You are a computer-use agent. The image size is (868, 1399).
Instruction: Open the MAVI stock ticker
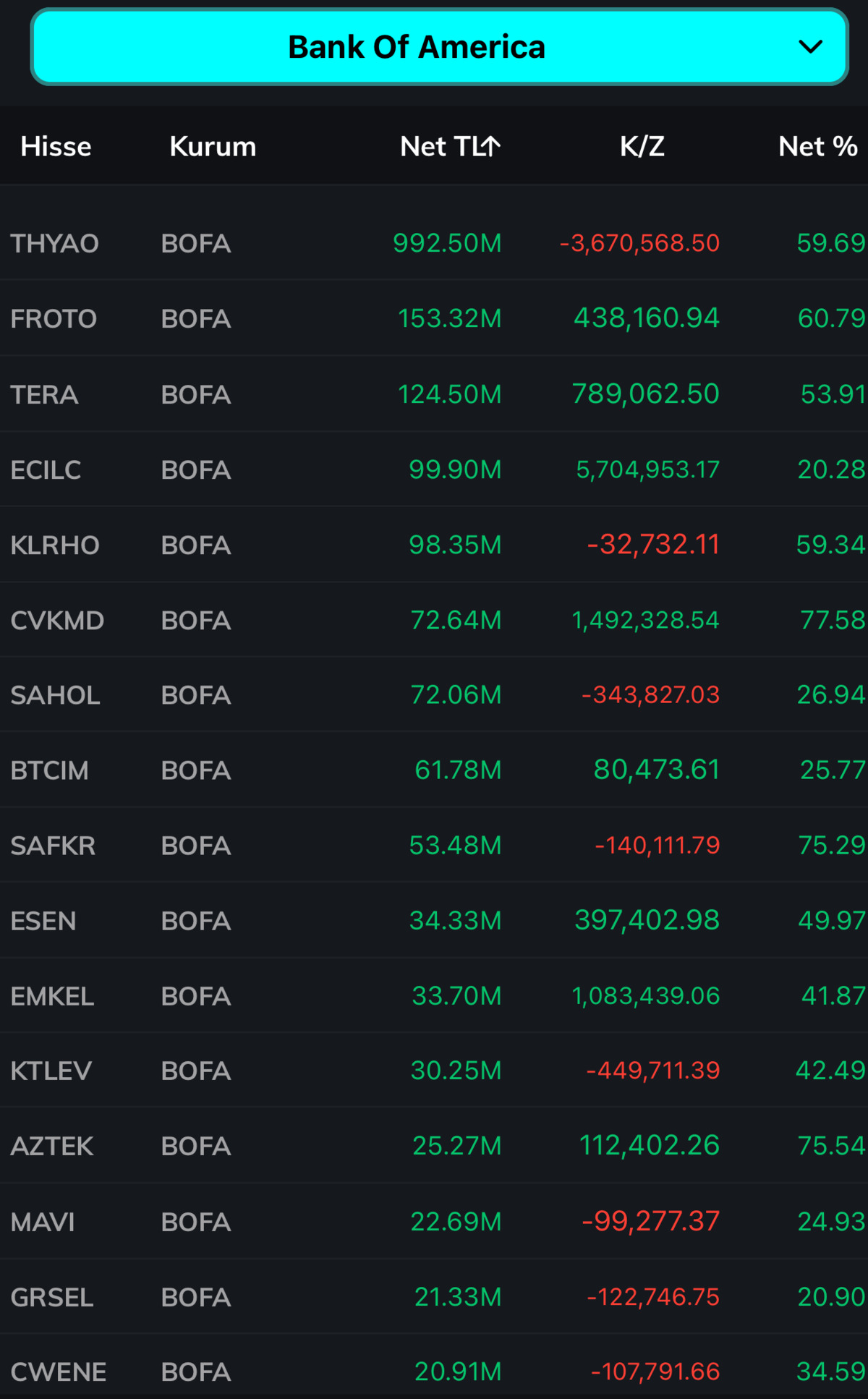pyautogui.click(x=43, y=1222)
